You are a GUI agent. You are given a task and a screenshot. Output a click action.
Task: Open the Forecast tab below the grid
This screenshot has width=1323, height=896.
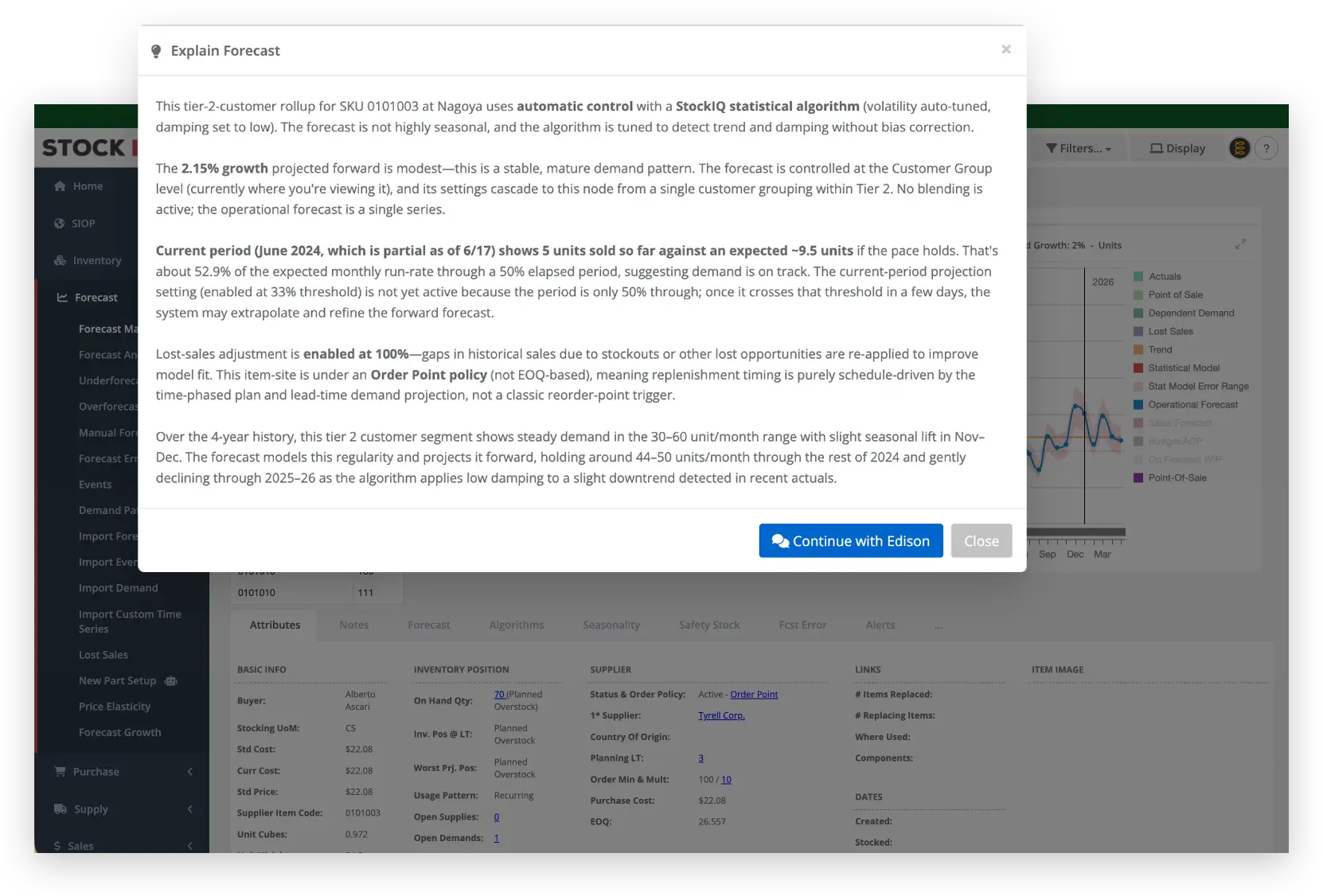click(429, 625)
